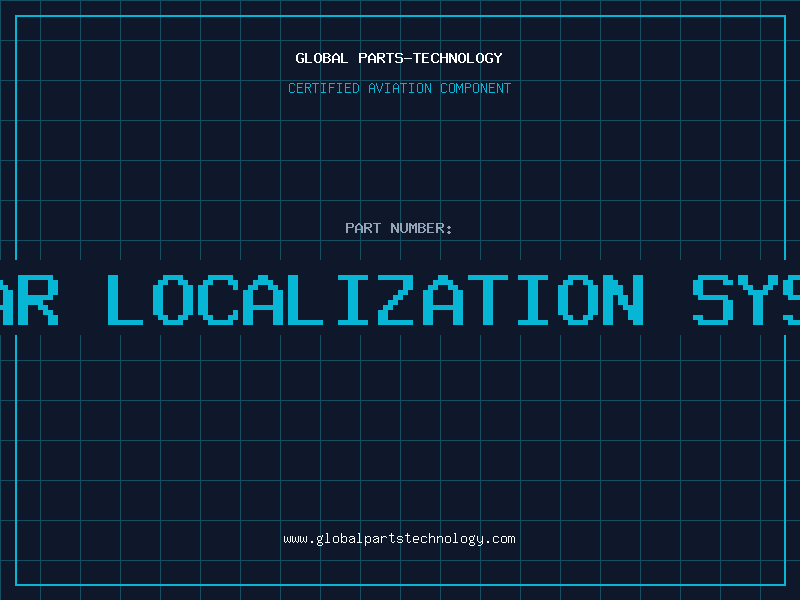
Task: Click the PART NUMBER: label
Action: click(x=399, y=228)
